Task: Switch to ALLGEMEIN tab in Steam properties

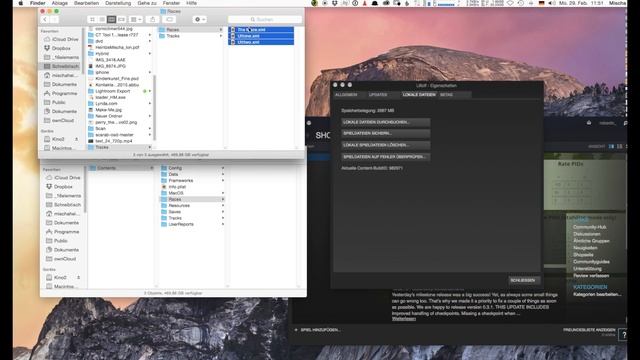Action: tap(346, 95)
